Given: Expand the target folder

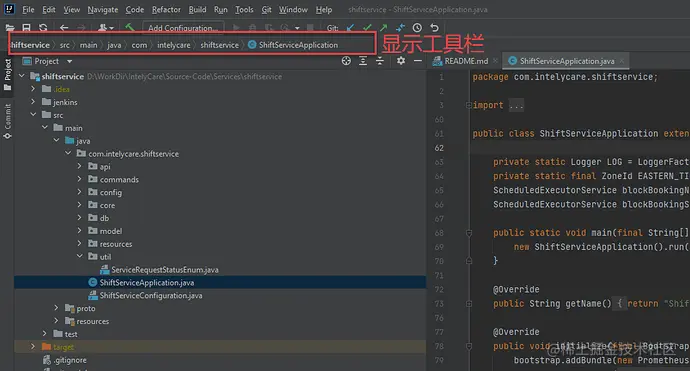Looking at the screenshot, I should (33, 347).
